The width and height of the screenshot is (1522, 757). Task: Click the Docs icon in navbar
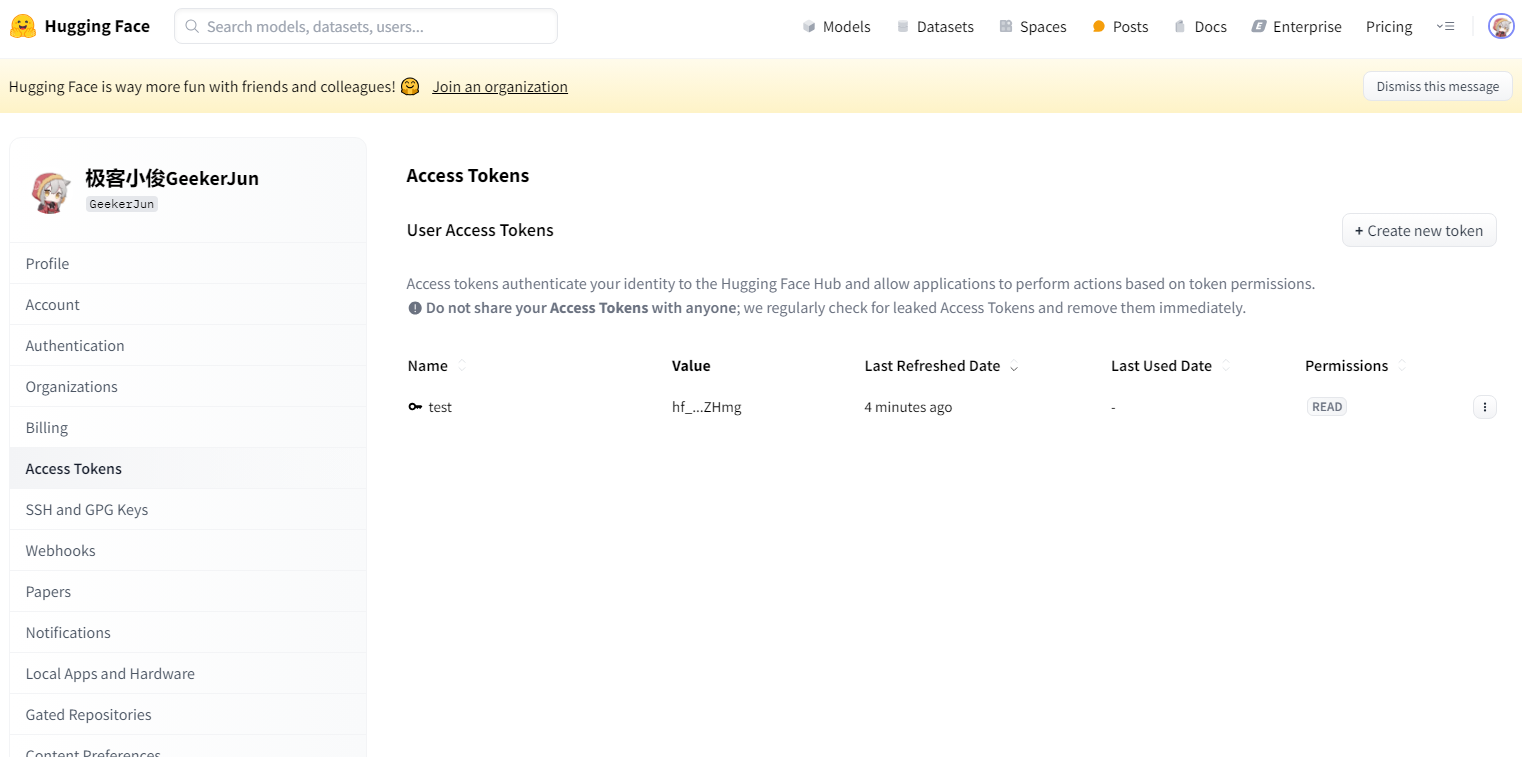1180,27
